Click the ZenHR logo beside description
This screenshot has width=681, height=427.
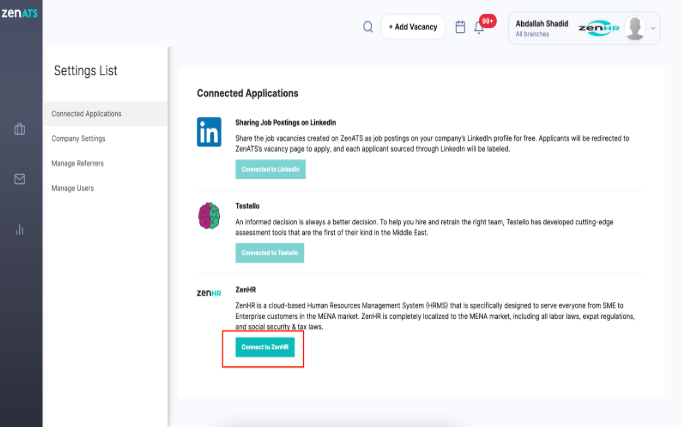[x=209, y=293]
